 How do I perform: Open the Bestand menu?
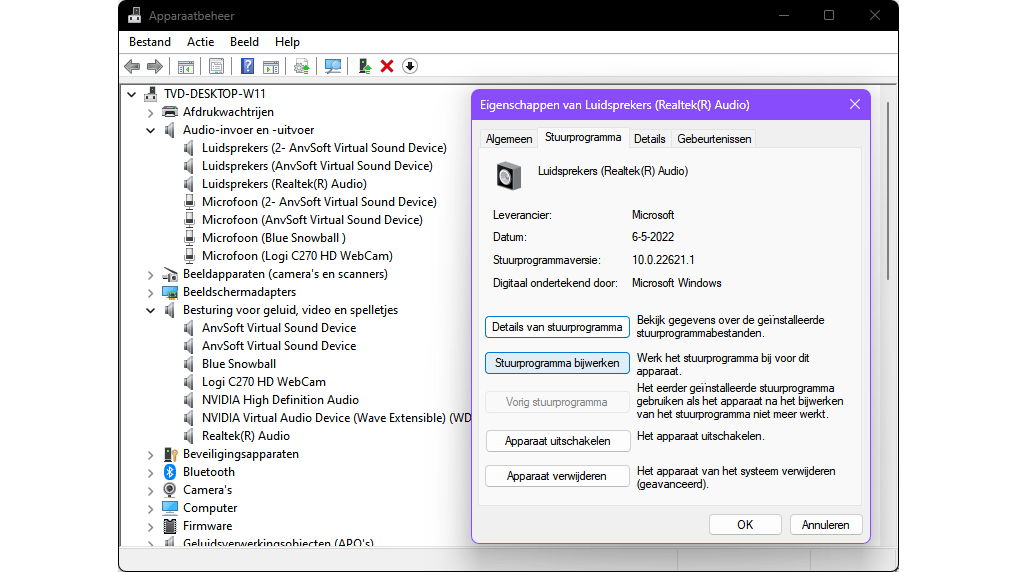click(x=150, y=42)
